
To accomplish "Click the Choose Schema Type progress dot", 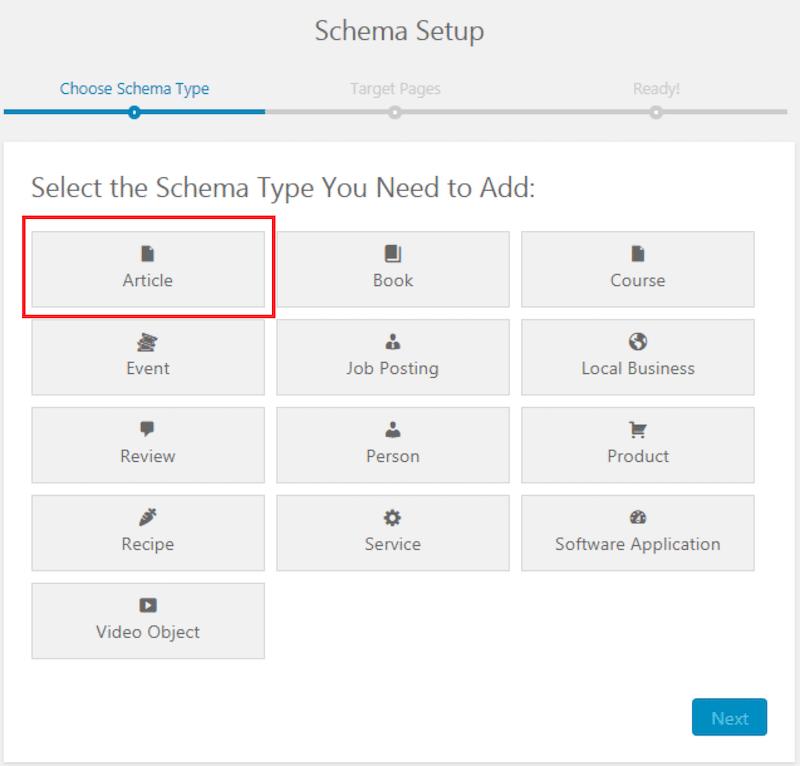I will click(134, 112).
